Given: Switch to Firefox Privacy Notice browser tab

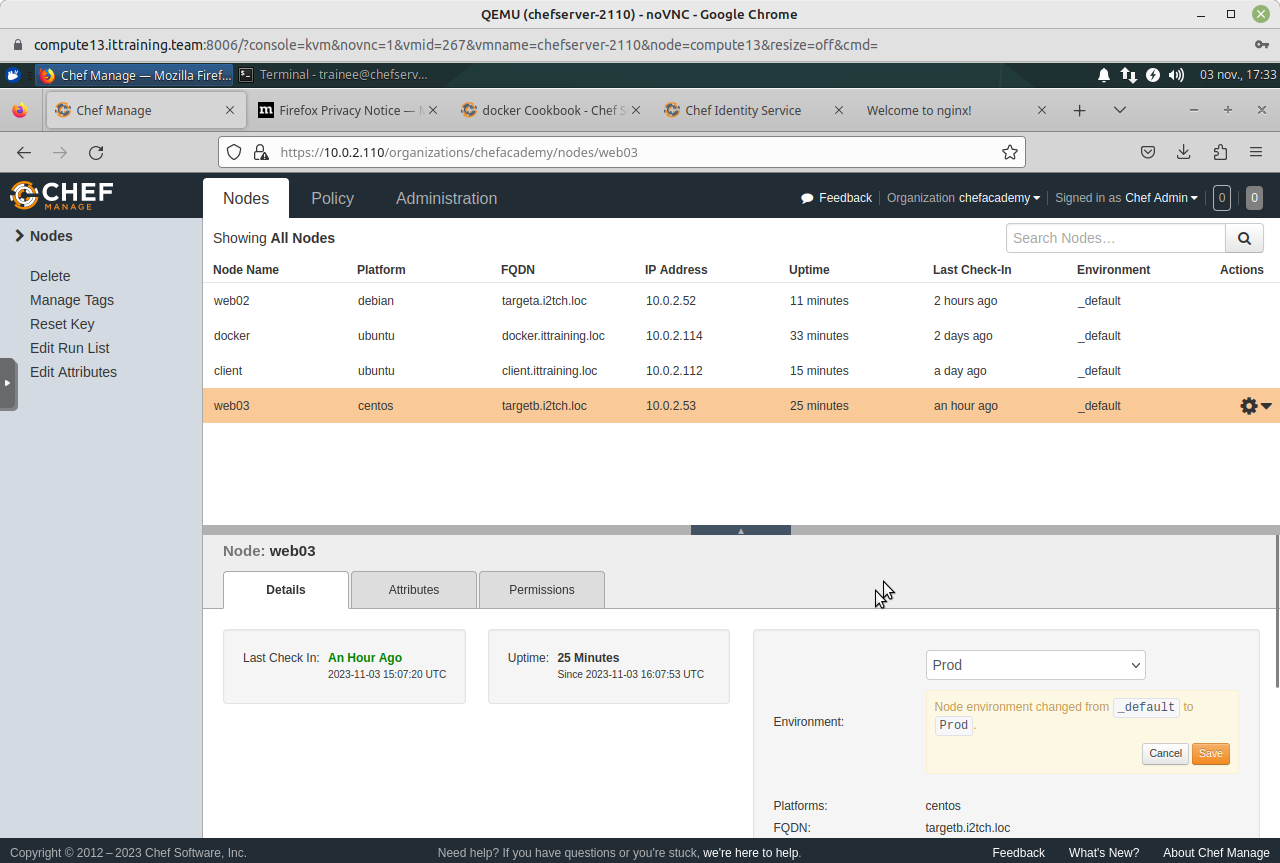Looking at the screenshot, I should pyautogui.click(x=348, y=110).
